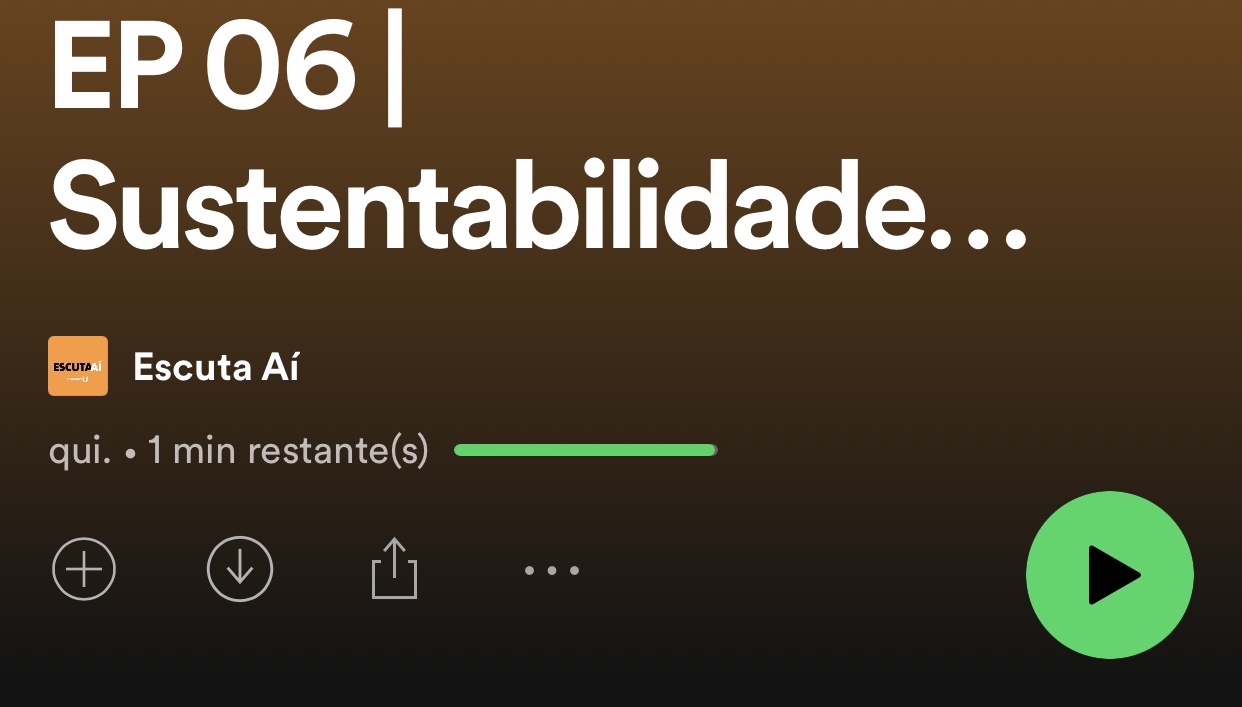Click the left start of the green progress bar
This screenshot has height=707, width=1242.
click(460, 450)
